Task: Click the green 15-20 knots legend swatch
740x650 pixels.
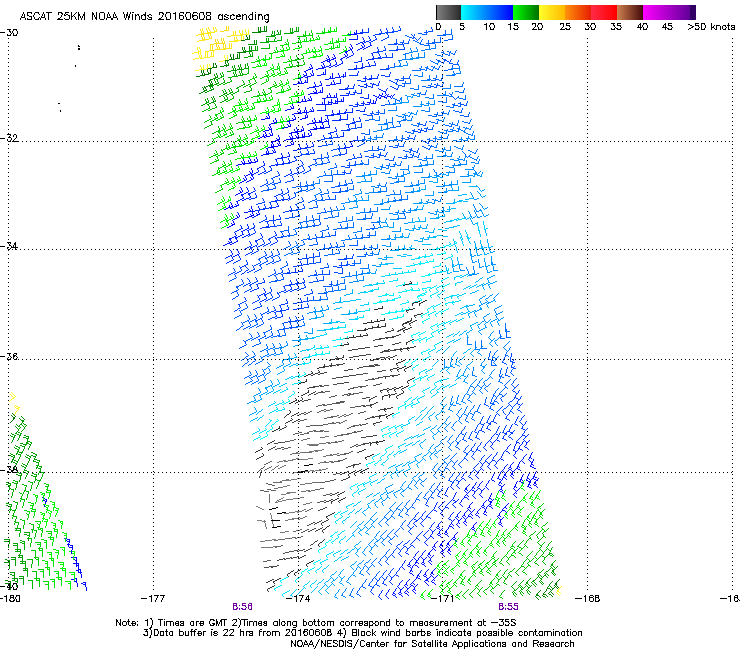Action: coord(526,12)
